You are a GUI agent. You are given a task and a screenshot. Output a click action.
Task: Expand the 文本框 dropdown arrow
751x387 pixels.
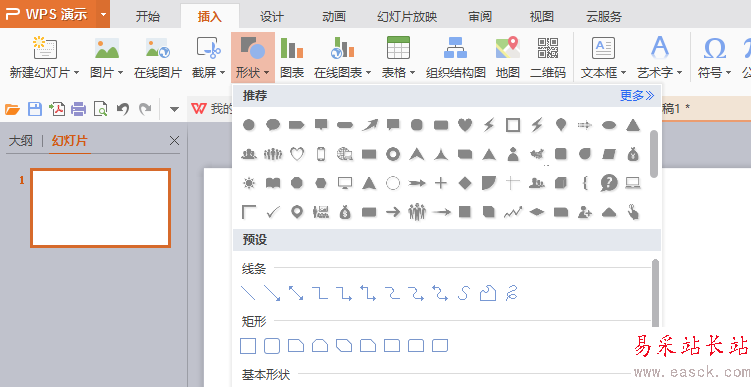(x=624, y=73)
